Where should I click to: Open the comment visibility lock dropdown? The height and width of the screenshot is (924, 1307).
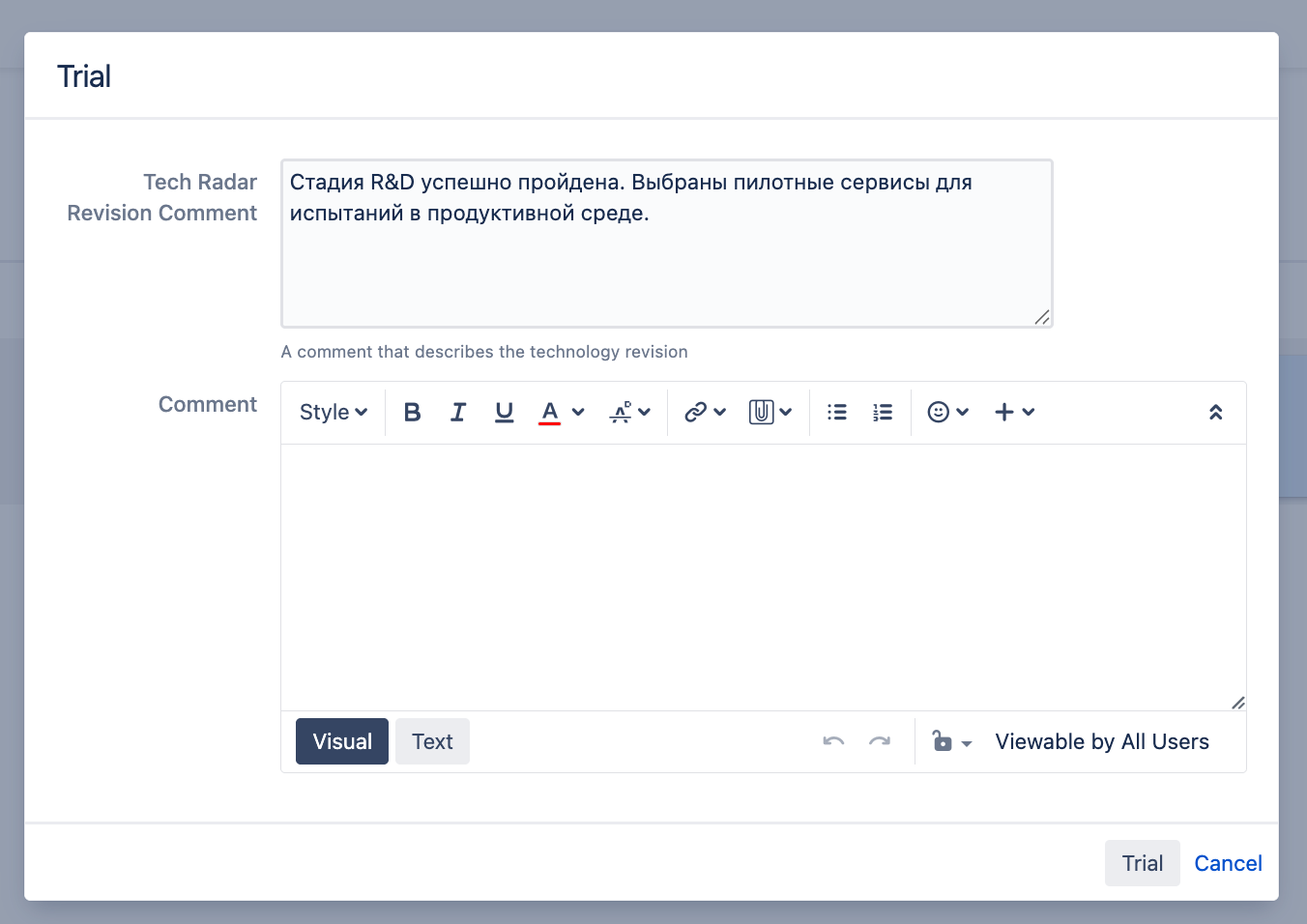(x=951, y=741)
